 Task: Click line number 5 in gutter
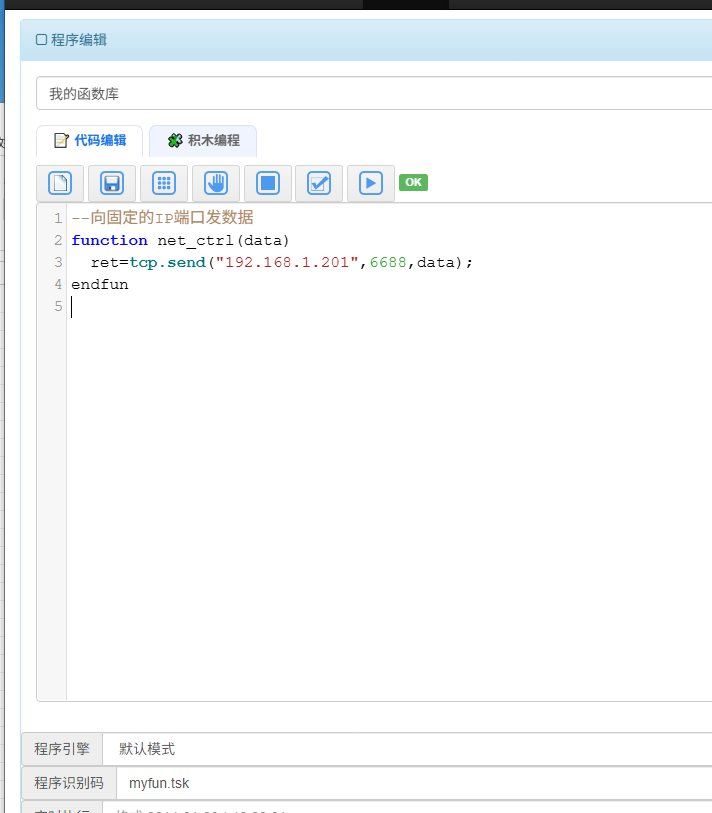point(58,306)
